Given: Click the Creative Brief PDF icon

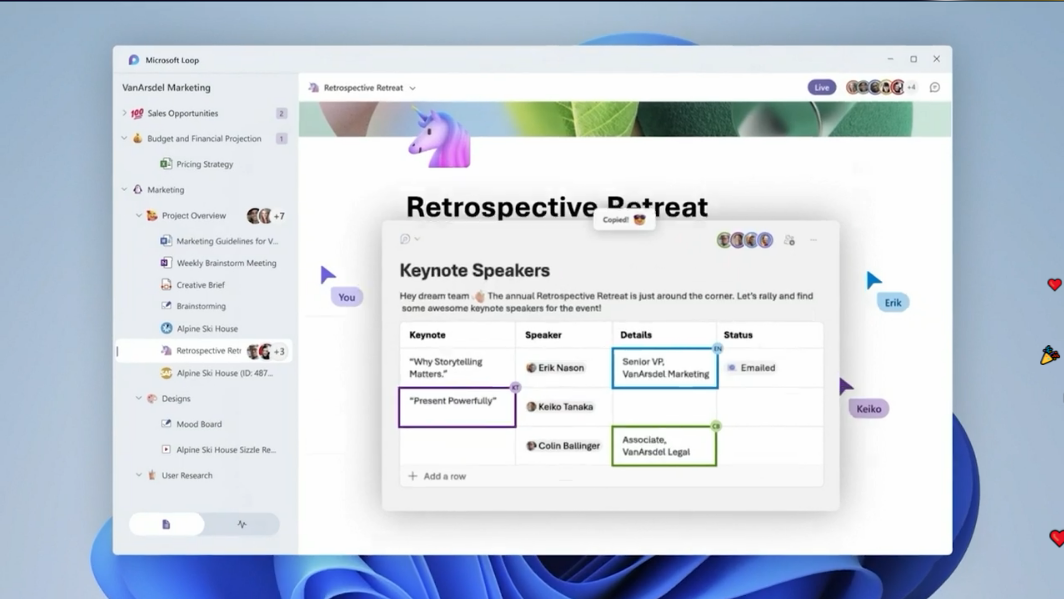Looking at the screenshot, I should (x=166, y=285).
